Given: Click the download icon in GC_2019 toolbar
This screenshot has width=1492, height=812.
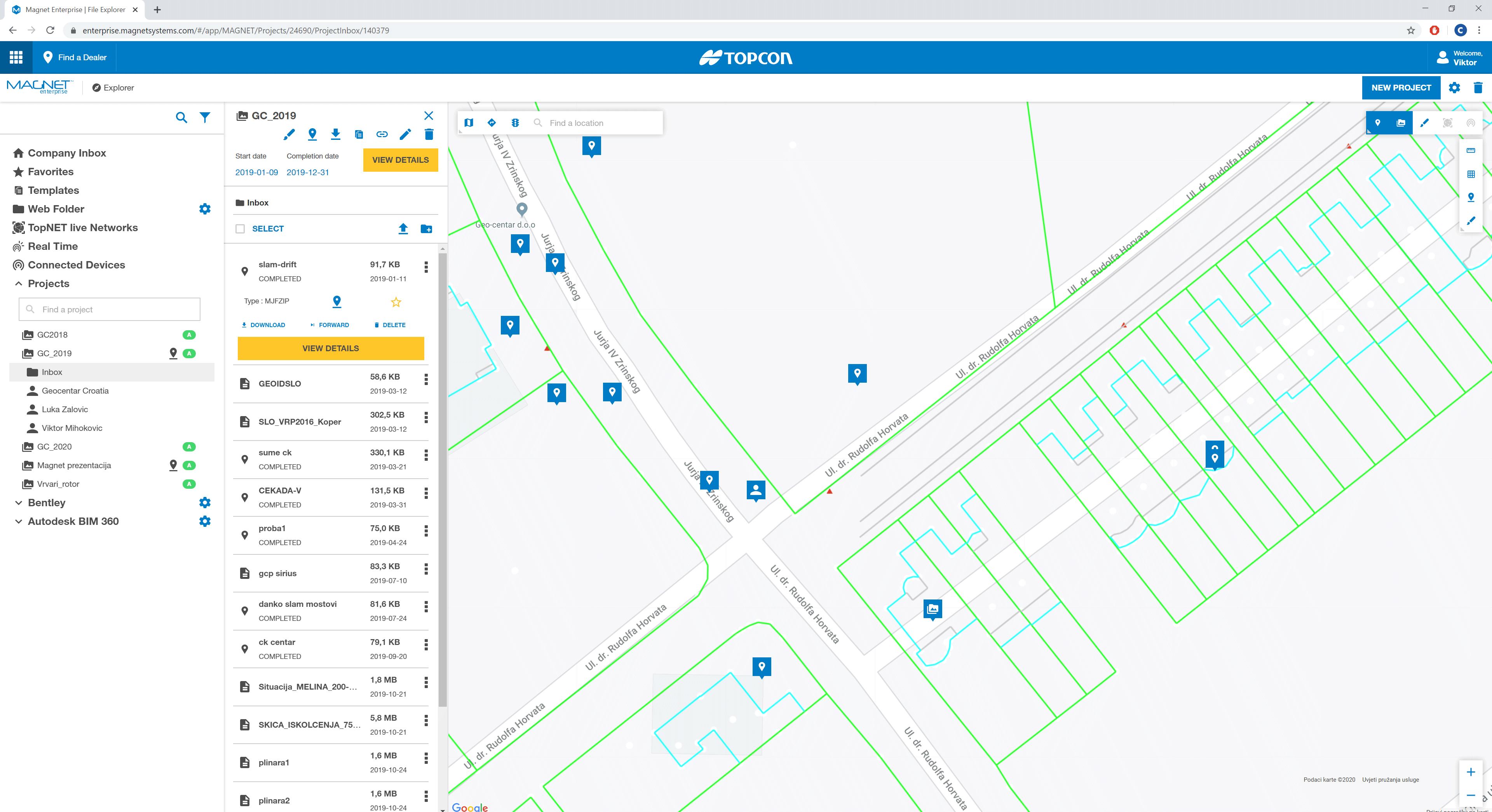Looking at the screenshot, I should coord(335,134).
